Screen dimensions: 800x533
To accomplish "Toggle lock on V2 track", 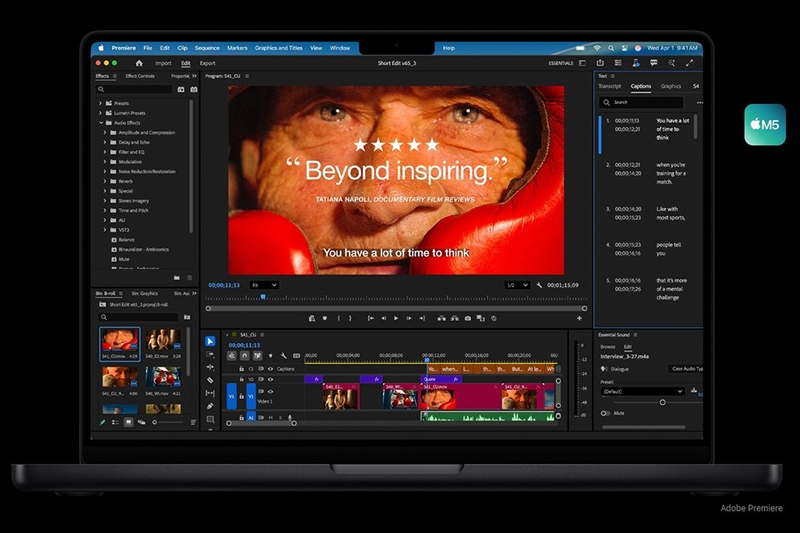I will 241,379.
